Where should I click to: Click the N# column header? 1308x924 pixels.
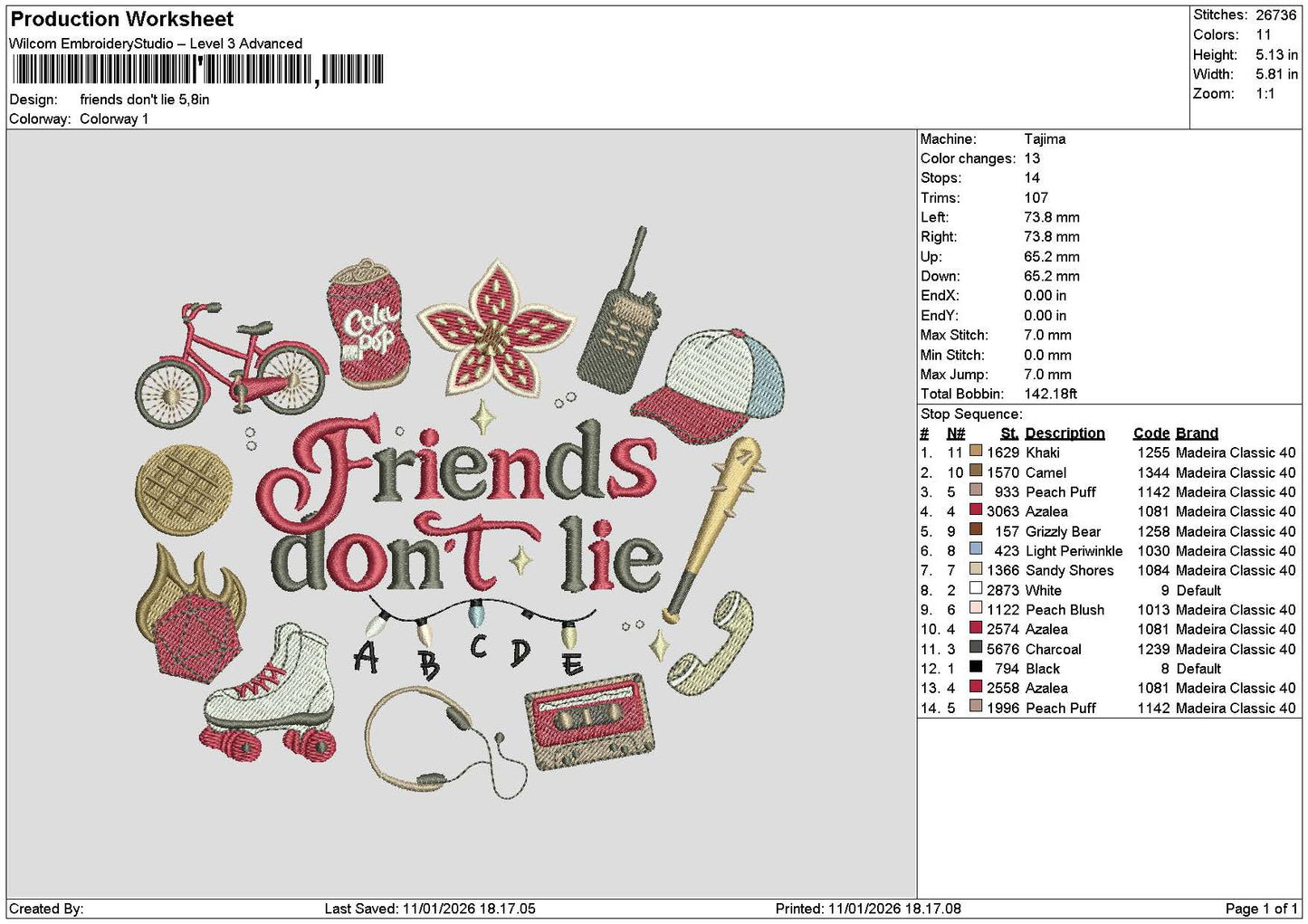pyautogui.click(x=956, y=433)
